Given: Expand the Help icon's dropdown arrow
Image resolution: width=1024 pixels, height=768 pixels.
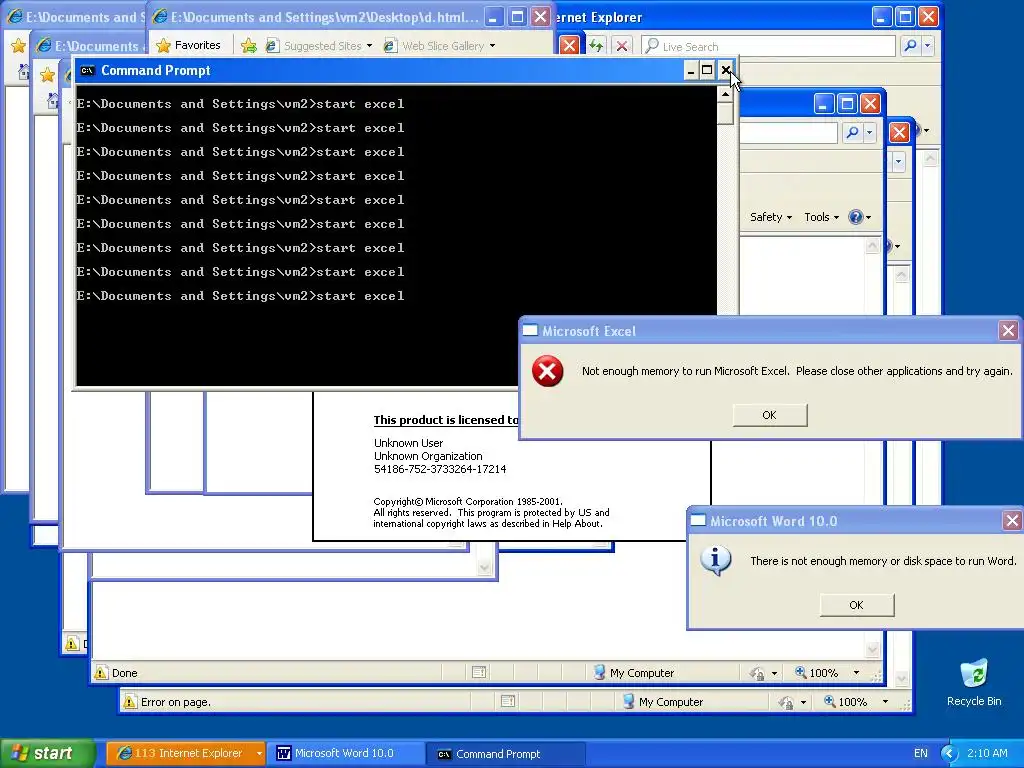Looking at the screenshot, I should pyautogui.click(x=869, y=217).
